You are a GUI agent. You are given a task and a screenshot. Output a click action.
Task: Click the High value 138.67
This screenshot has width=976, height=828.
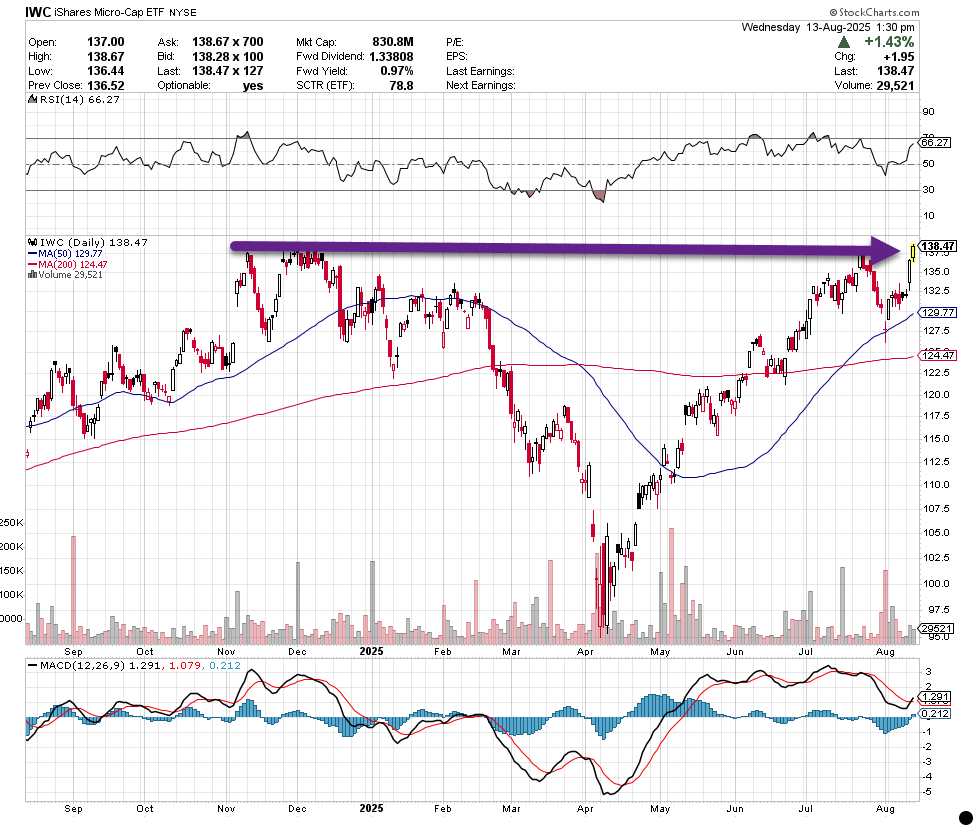pyautogui.click(x=106, y=56)
